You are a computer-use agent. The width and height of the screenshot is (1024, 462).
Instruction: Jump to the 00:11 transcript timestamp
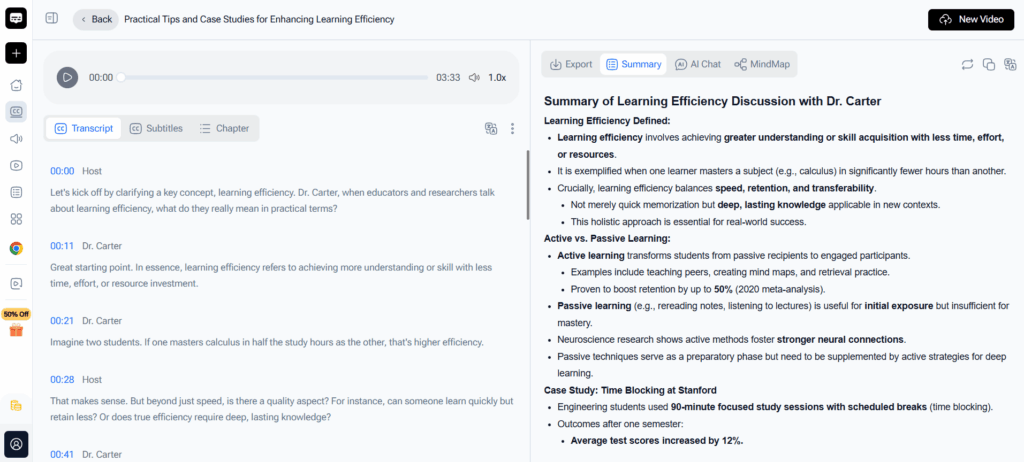tap(62, 246)
